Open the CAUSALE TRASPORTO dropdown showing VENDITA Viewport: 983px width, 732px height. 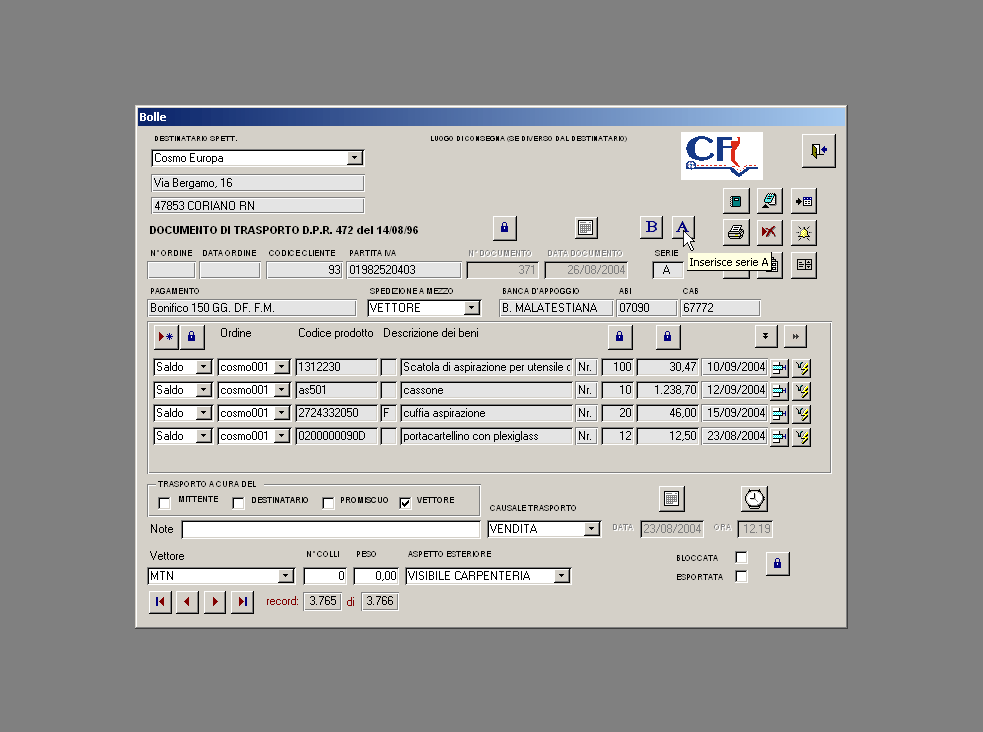(x=591, y=529)
